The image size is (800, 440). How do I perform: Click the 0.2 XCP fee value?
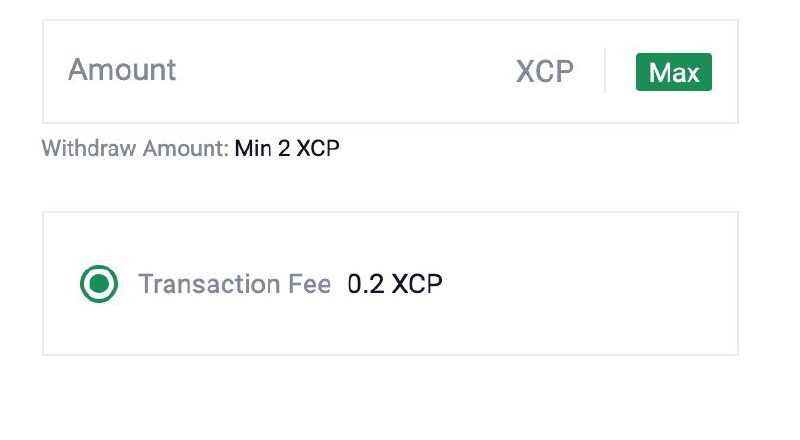(x=395, y=284)
